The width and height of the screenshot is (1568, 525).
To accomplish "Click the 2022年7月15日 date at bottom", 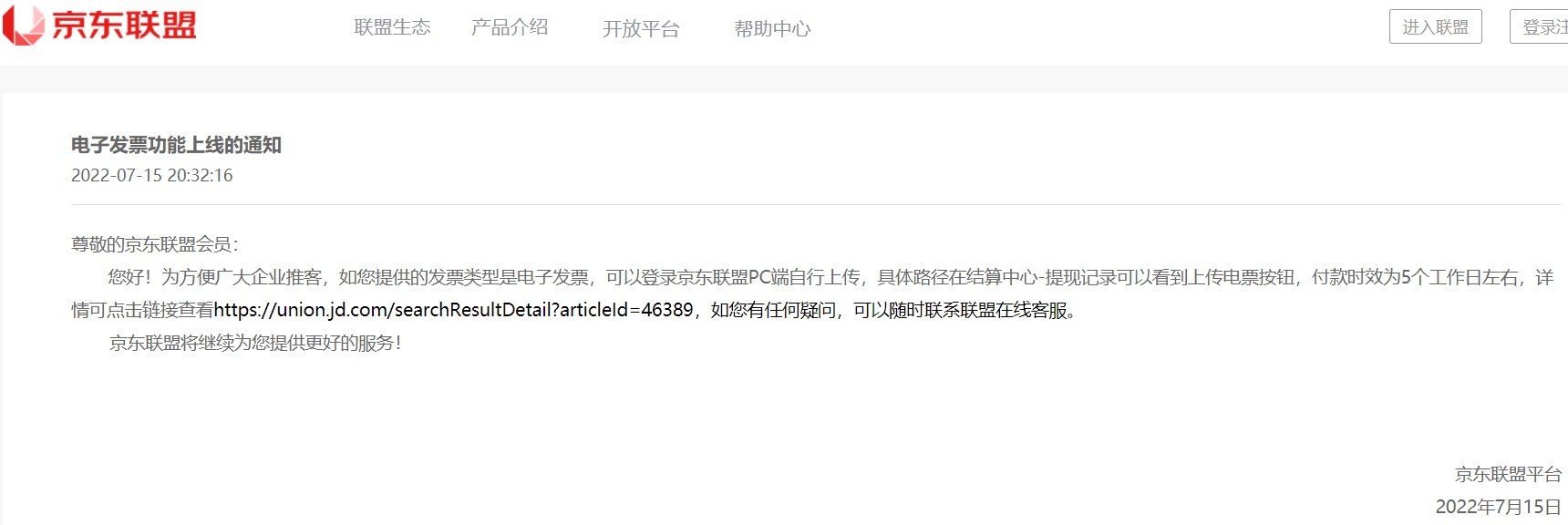I will click(1499, 507).
